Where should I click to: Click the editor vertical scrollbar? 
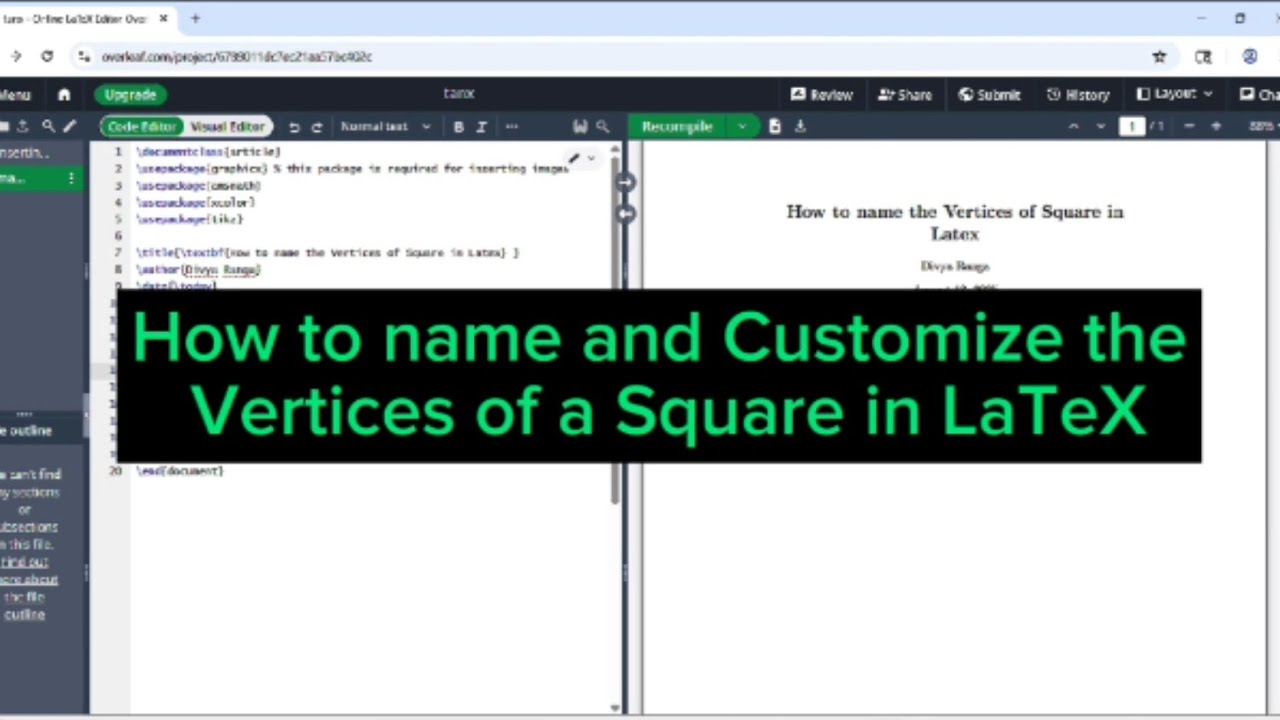coord(615,330)
